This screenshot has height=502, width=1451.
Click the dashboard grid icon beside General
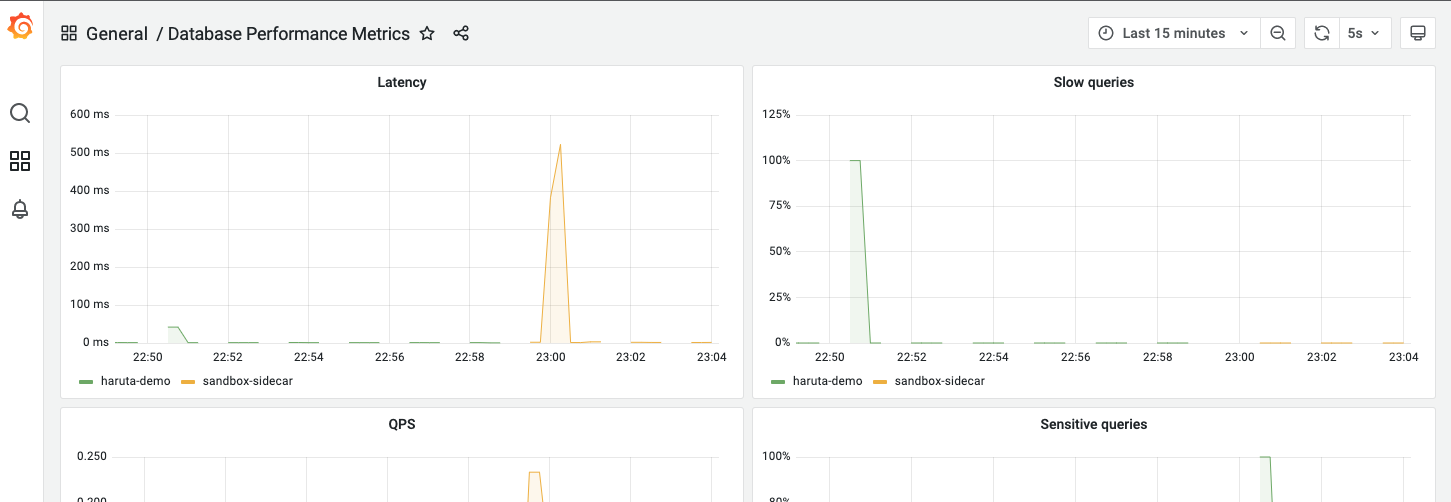click(69, 33)
